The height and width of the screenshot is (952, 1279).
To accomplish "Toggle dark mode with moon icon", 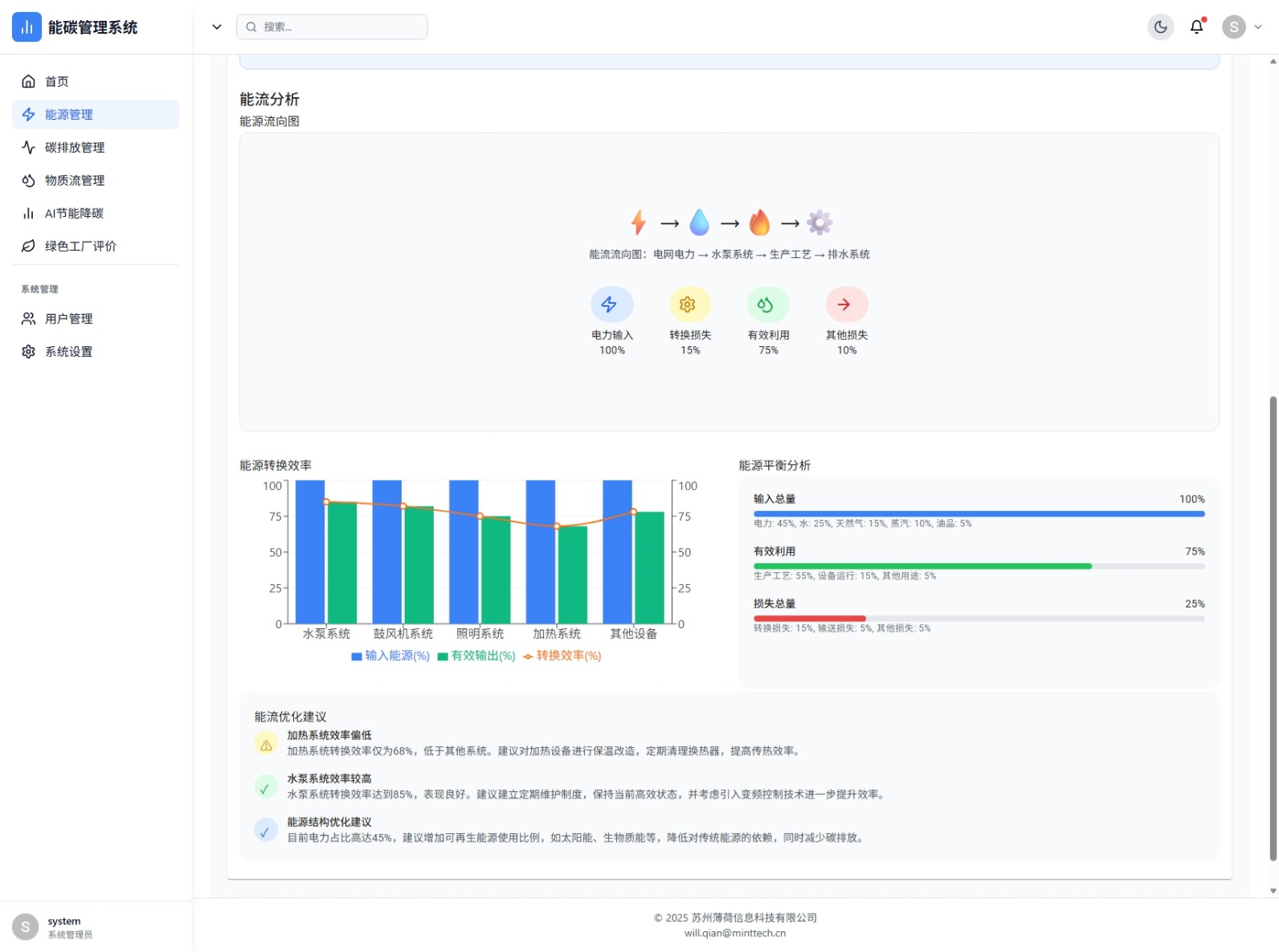I will [1160, 27].
